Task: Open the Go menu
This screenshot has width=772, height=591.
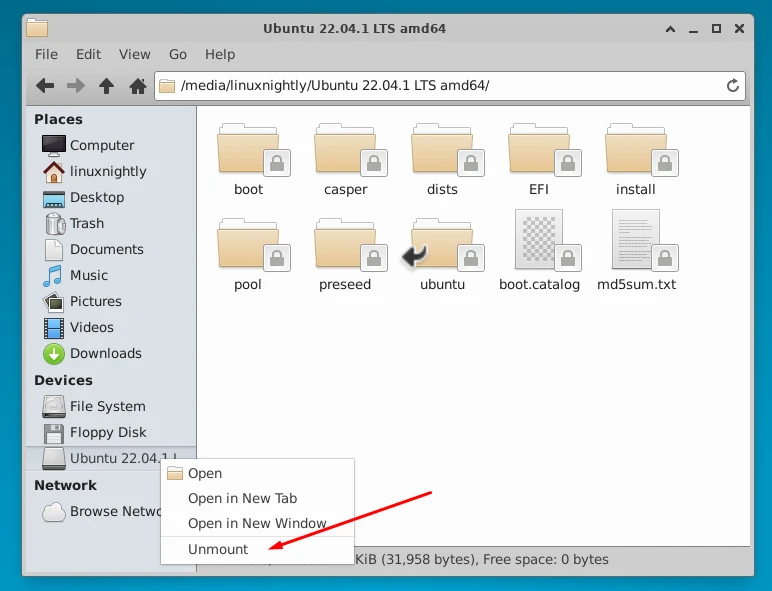Action: [178, 54]
